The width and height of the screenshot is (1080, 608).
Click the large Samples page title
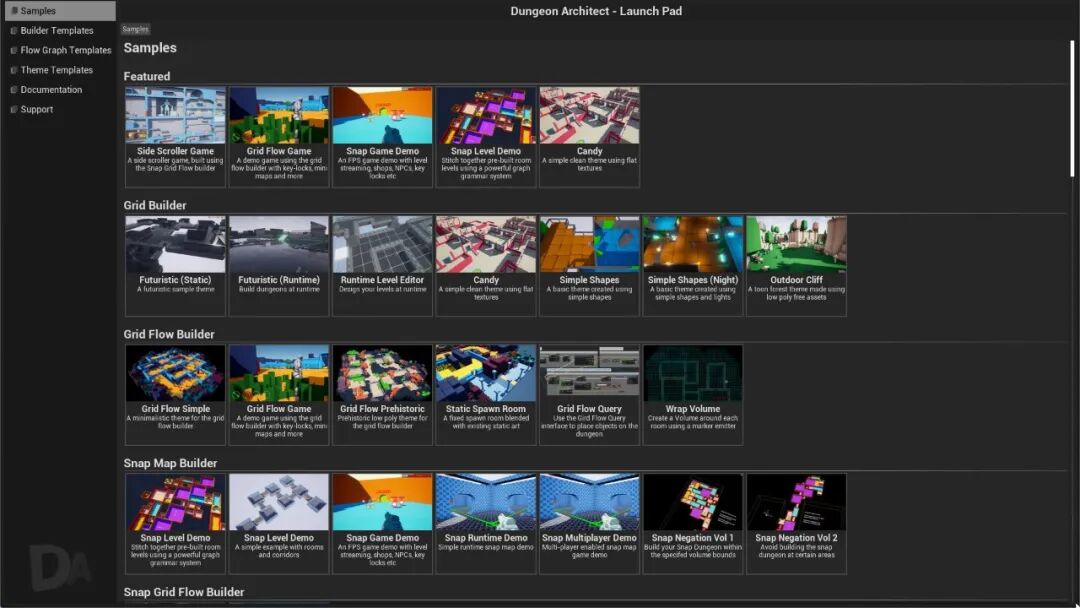point(150,48)
